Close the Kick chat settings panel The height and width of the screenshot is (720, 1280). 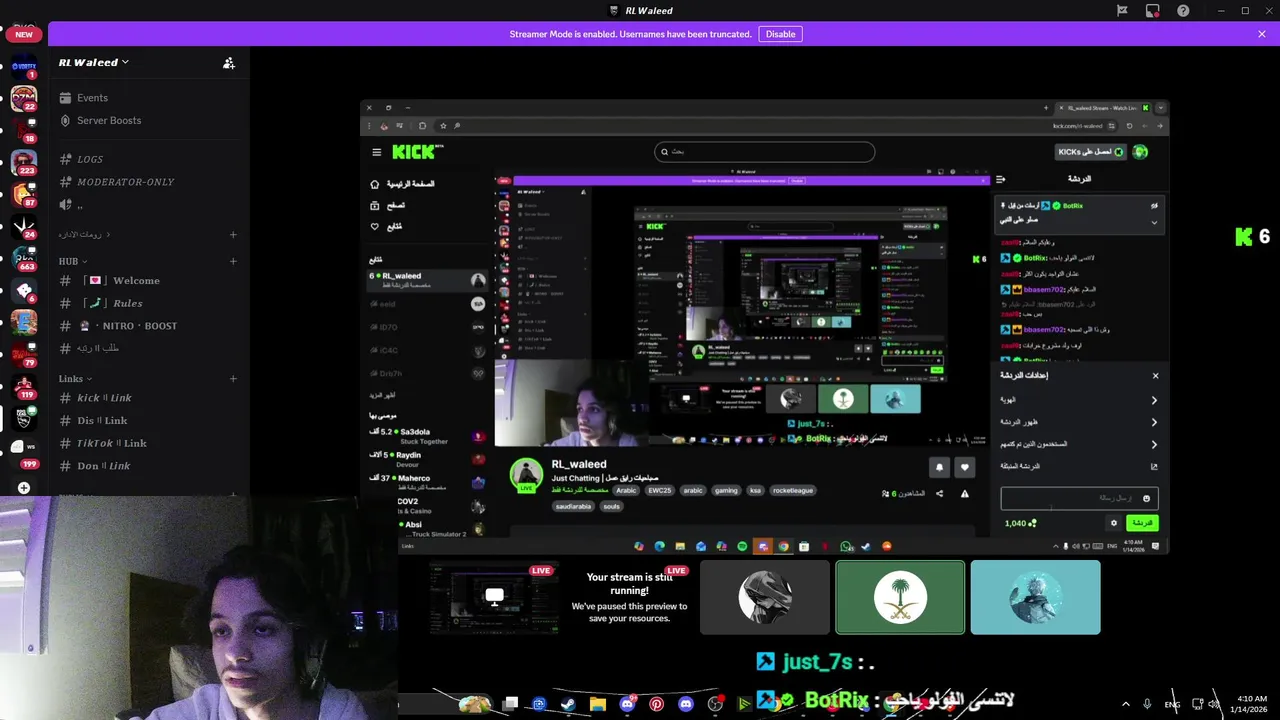click(1155, 376)
